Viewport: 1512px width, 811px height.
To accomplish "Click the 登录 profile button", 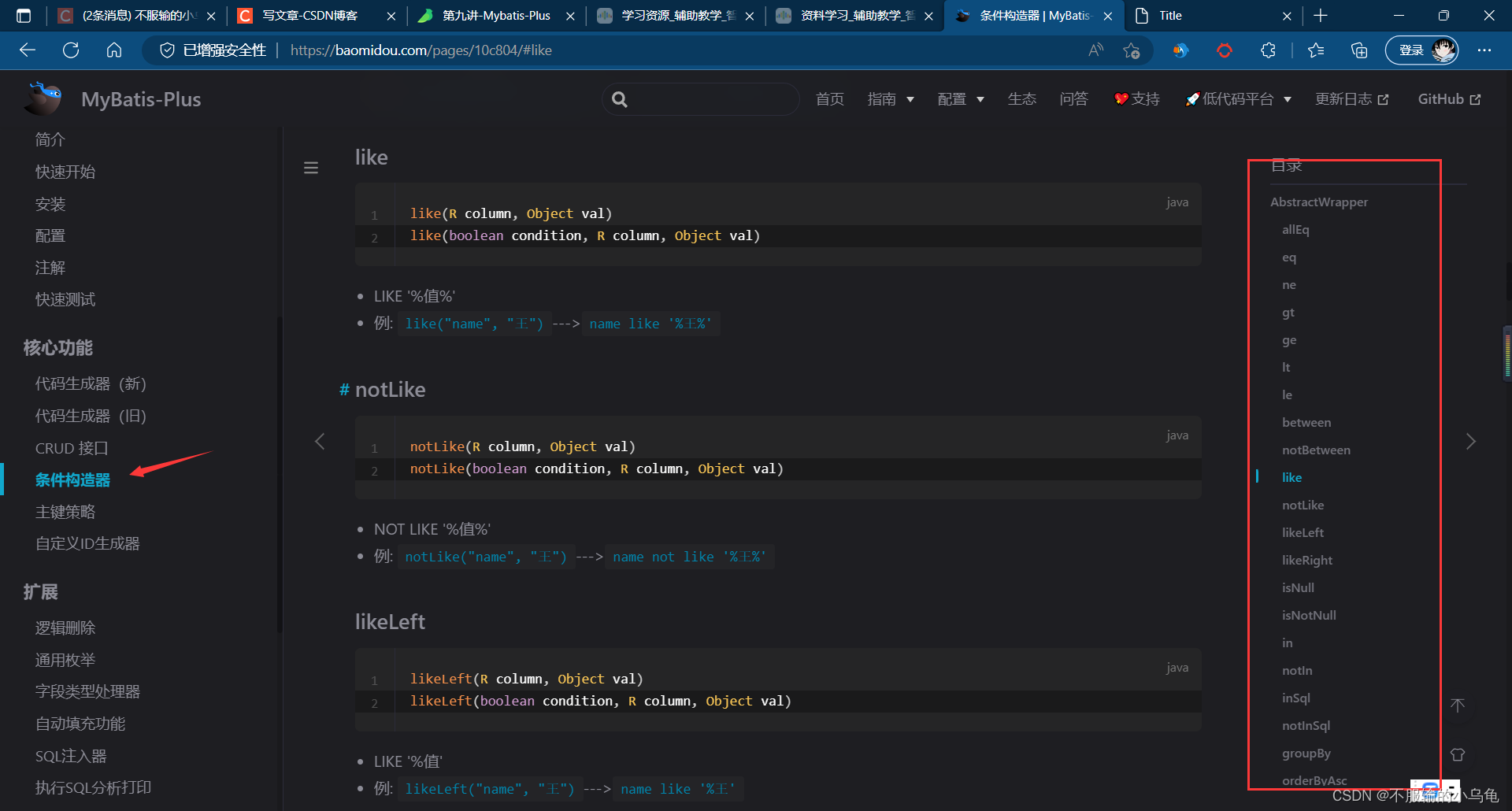I will [x=1422, y=50].
